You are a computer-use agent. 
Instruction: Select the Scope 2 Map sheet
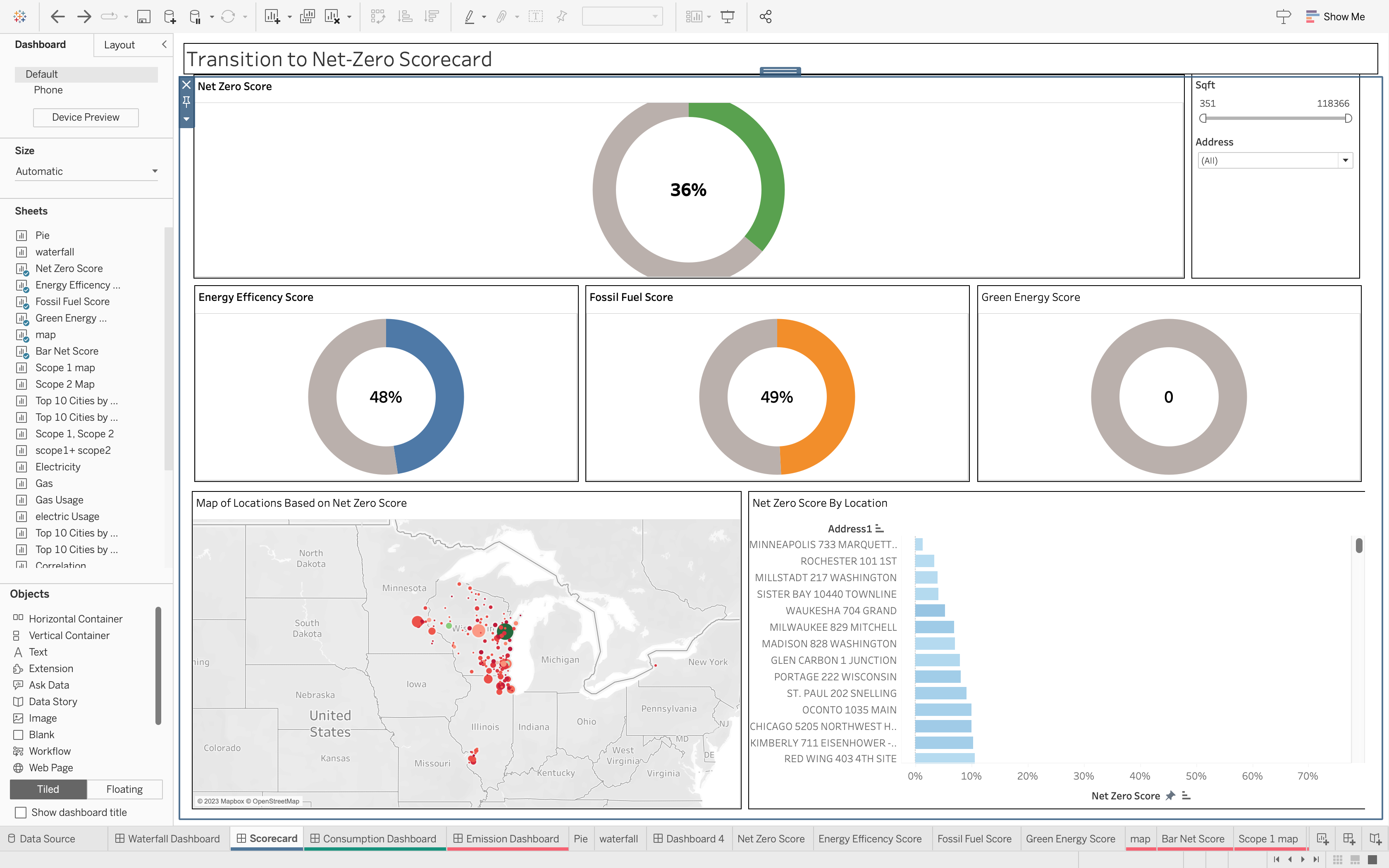(x=64, y=384)
